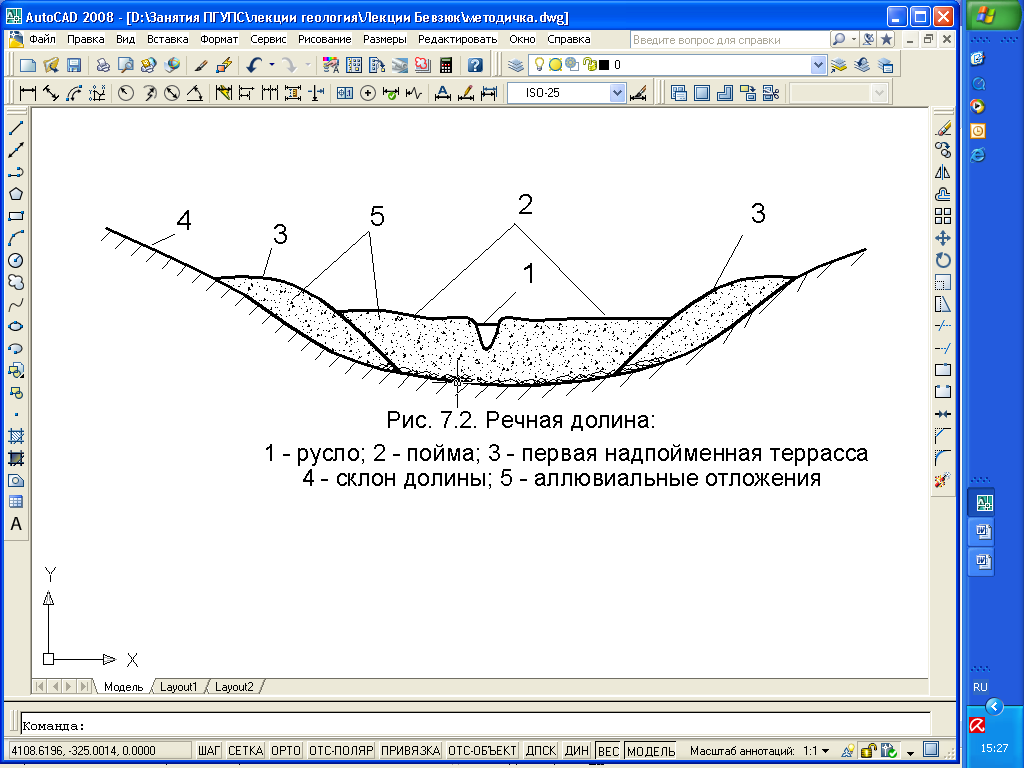Toggle МОДЕЛЬ space button

pos(651,751)
